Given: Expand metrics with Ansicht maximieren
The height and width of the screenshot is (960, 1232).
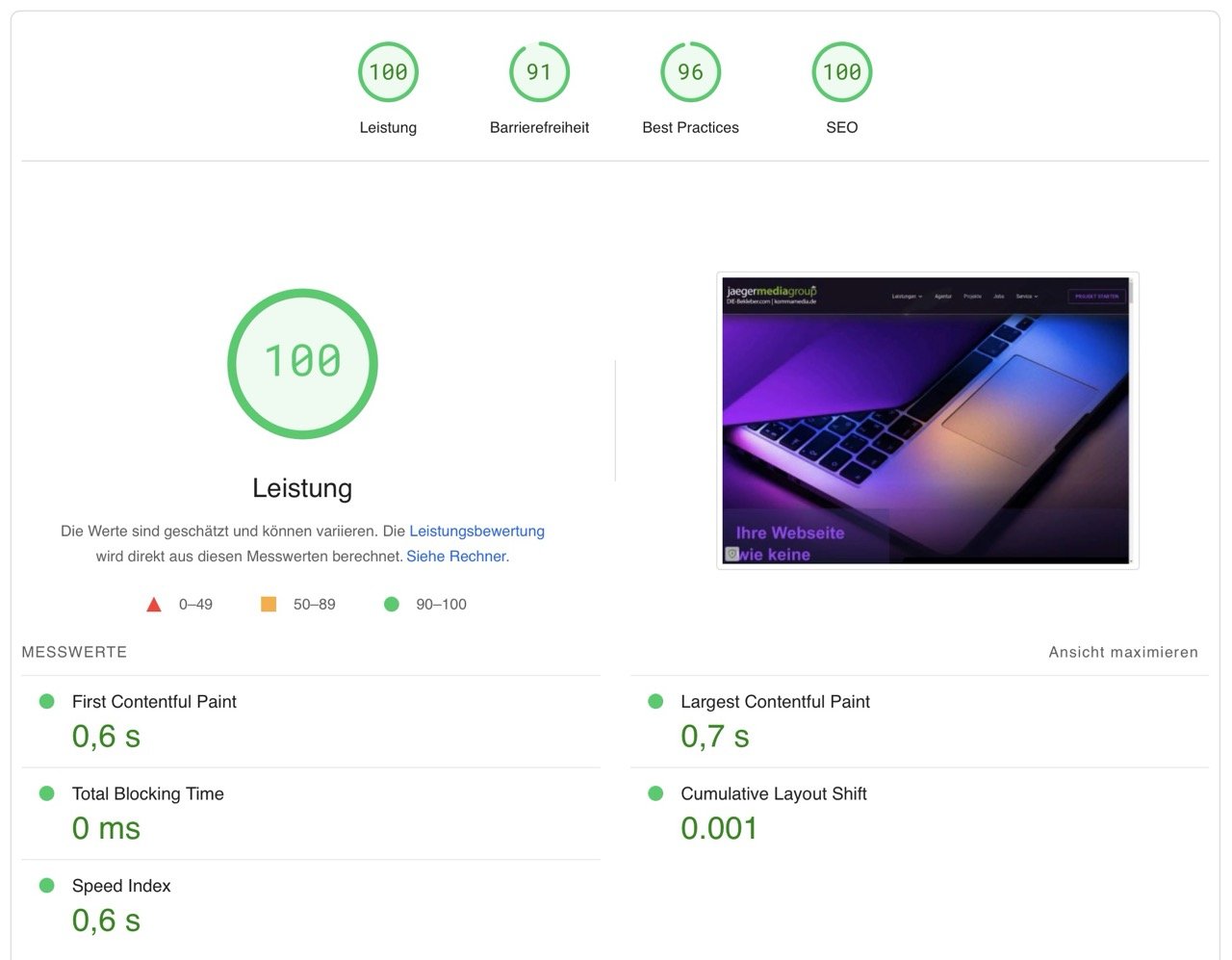Looking at the screenshot, I should (1122, 652).
